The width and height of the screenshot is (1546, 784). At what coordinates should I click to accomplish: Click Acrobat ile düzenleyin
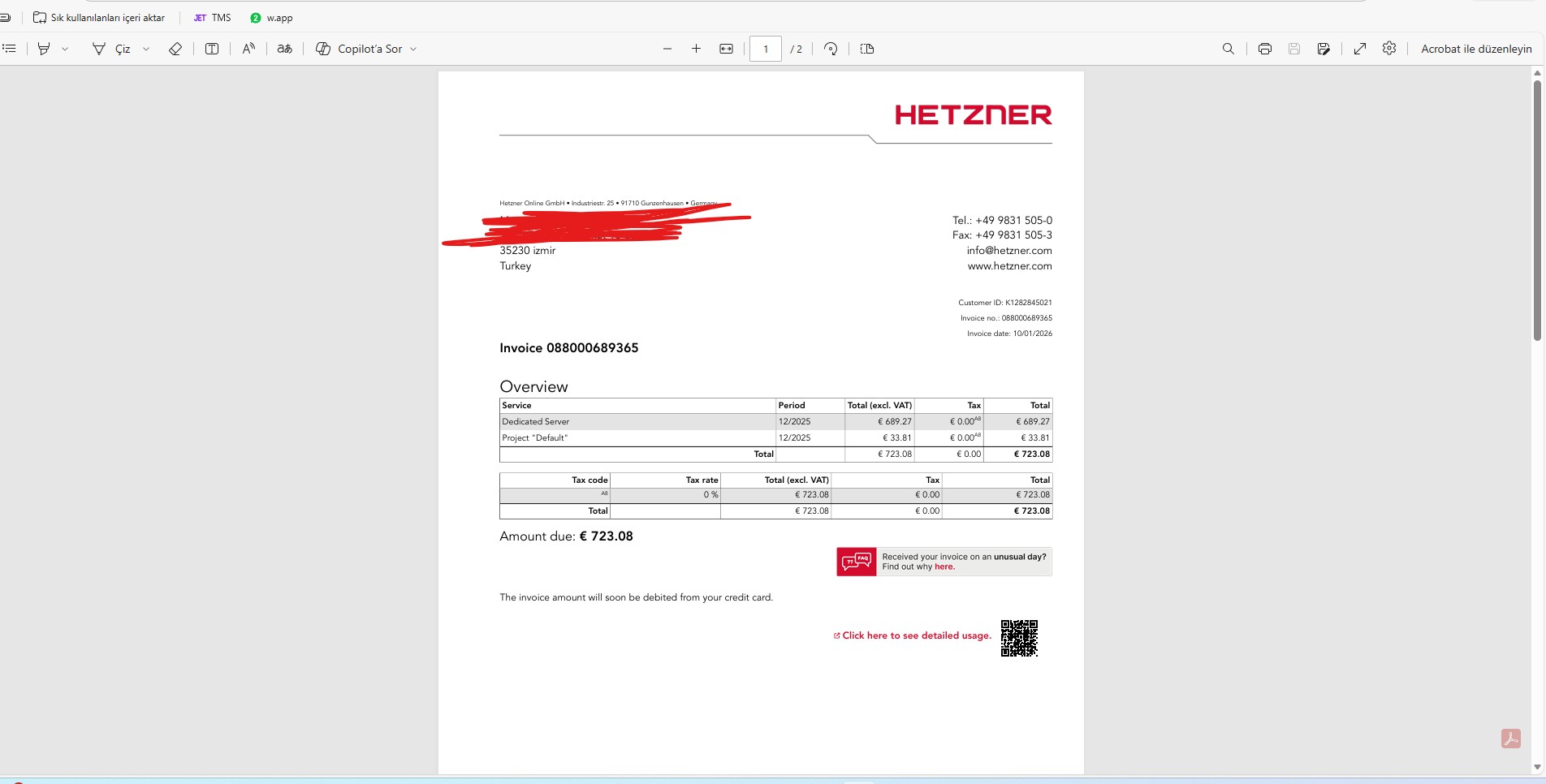pos(1476,49)
